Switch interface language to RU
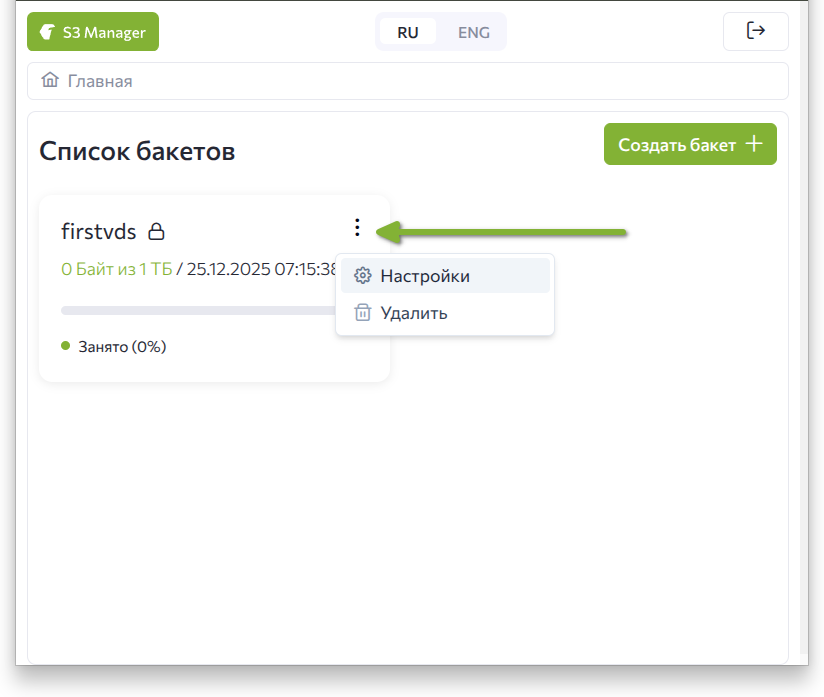This screenshot has height=697, width=824. (408, 32)
